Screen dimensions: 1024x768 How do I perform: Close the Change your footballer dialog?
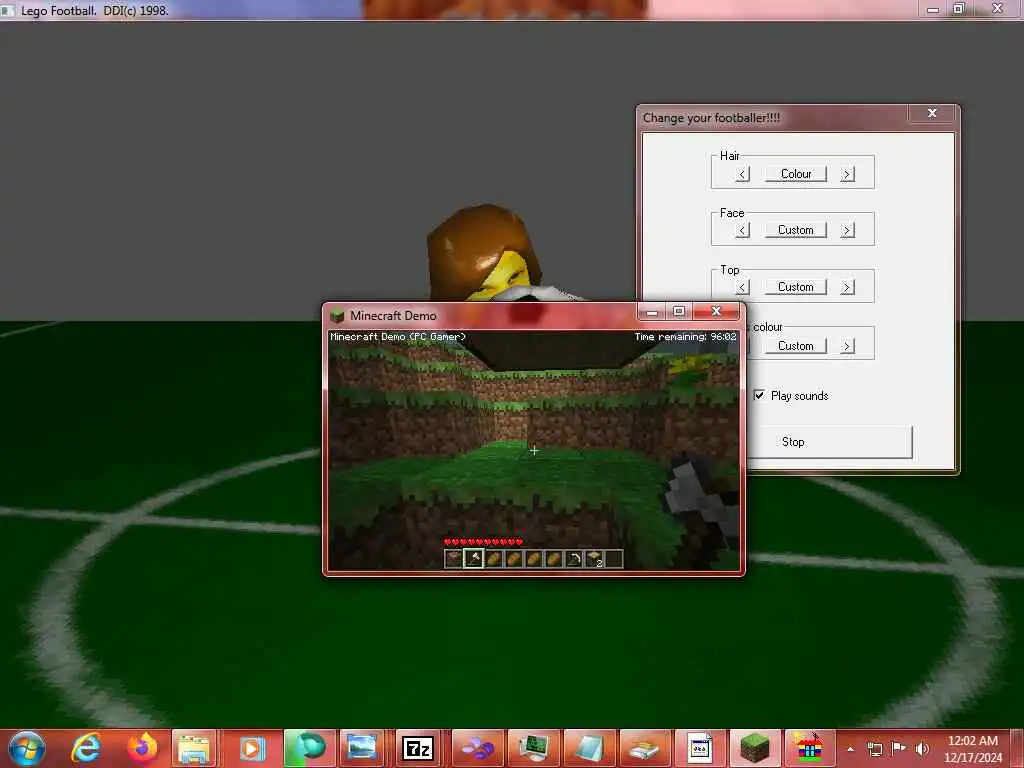click(932, 114)
